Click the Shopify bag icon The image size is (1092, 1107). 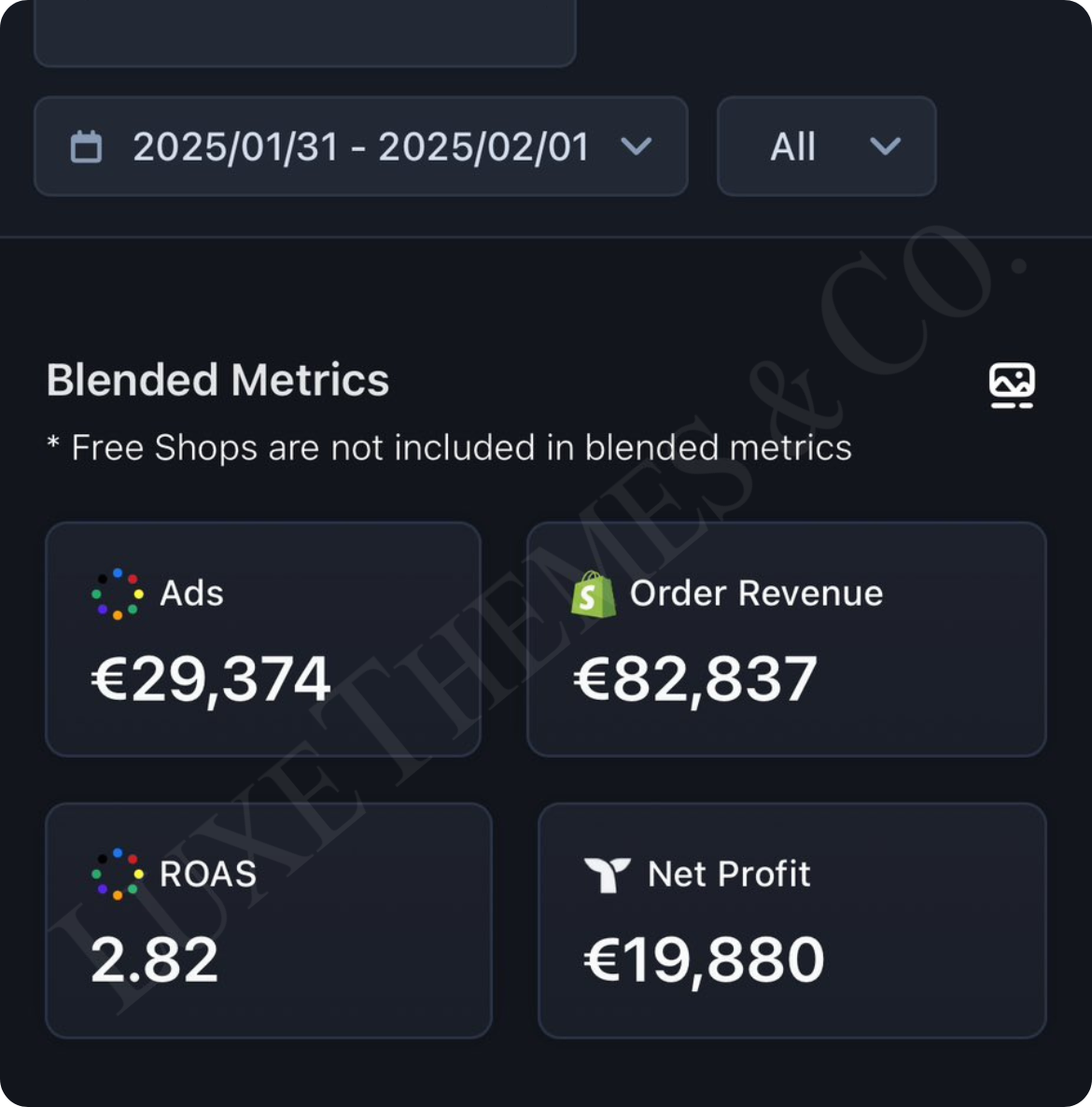pos(594,595)
